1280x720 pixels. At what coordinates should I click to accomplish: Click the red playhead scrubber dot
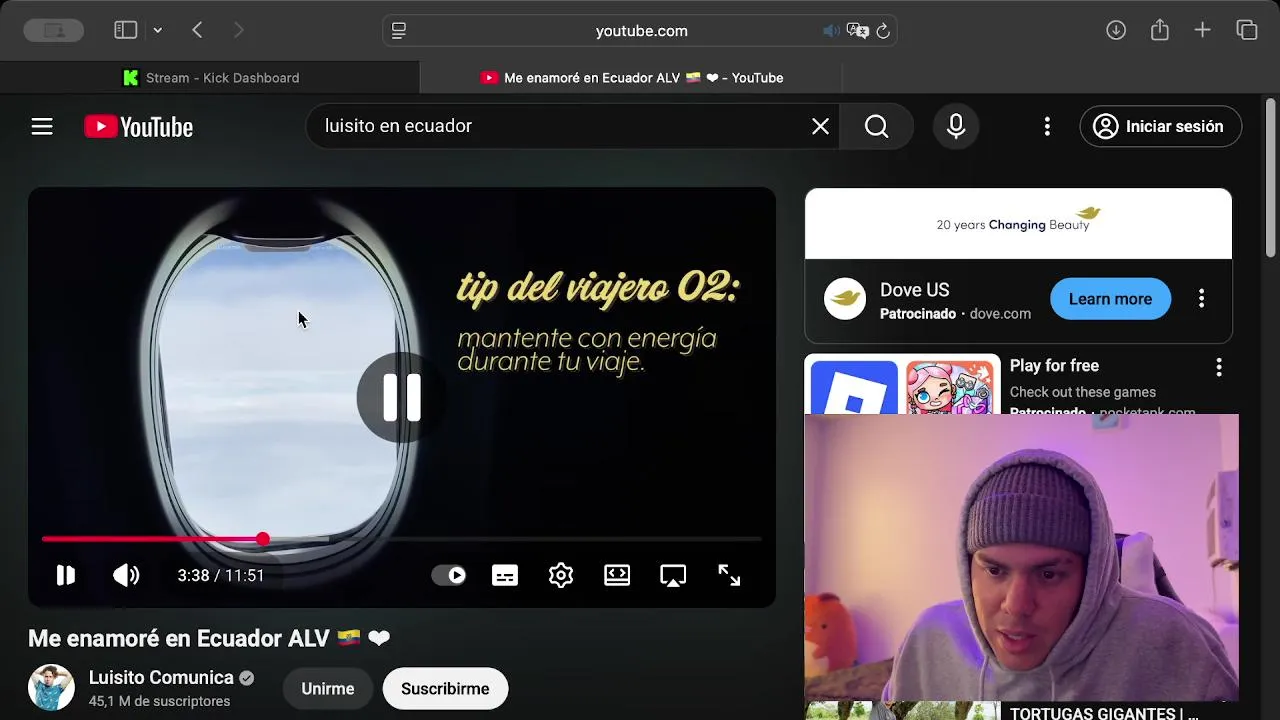tap(262, 539)
